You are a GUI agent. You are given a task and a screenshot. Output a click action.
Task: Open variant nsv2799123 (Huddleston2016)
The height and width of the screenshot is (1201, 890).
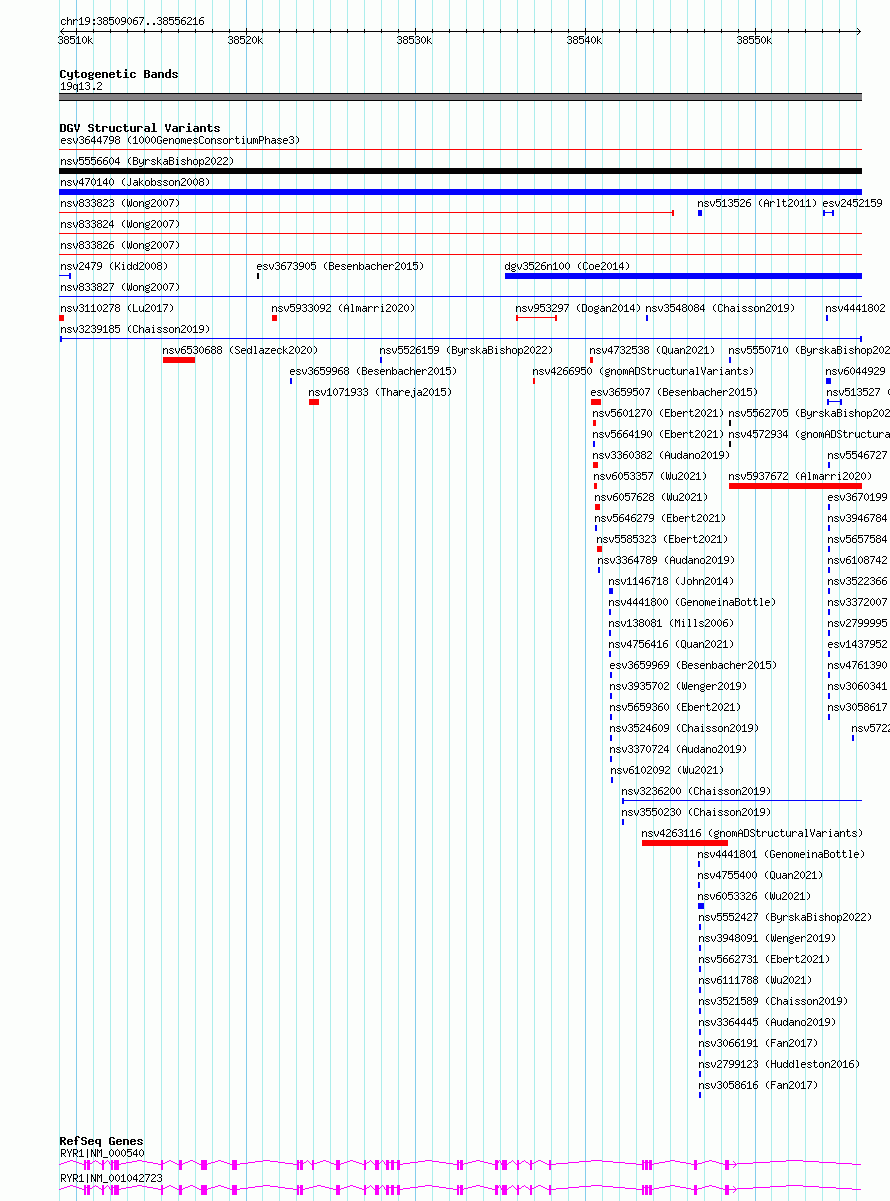coord(779,1064)
